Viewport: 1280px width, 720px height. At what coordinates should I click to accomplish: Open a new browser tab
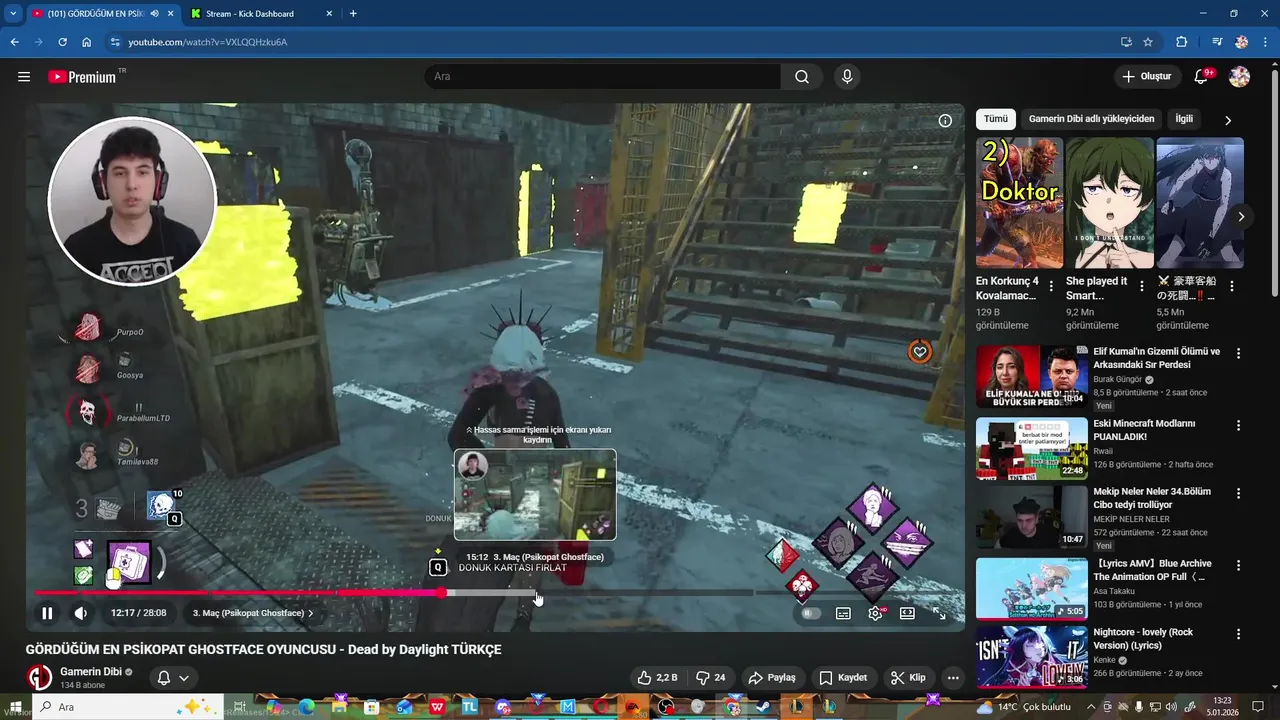[353, 13]
